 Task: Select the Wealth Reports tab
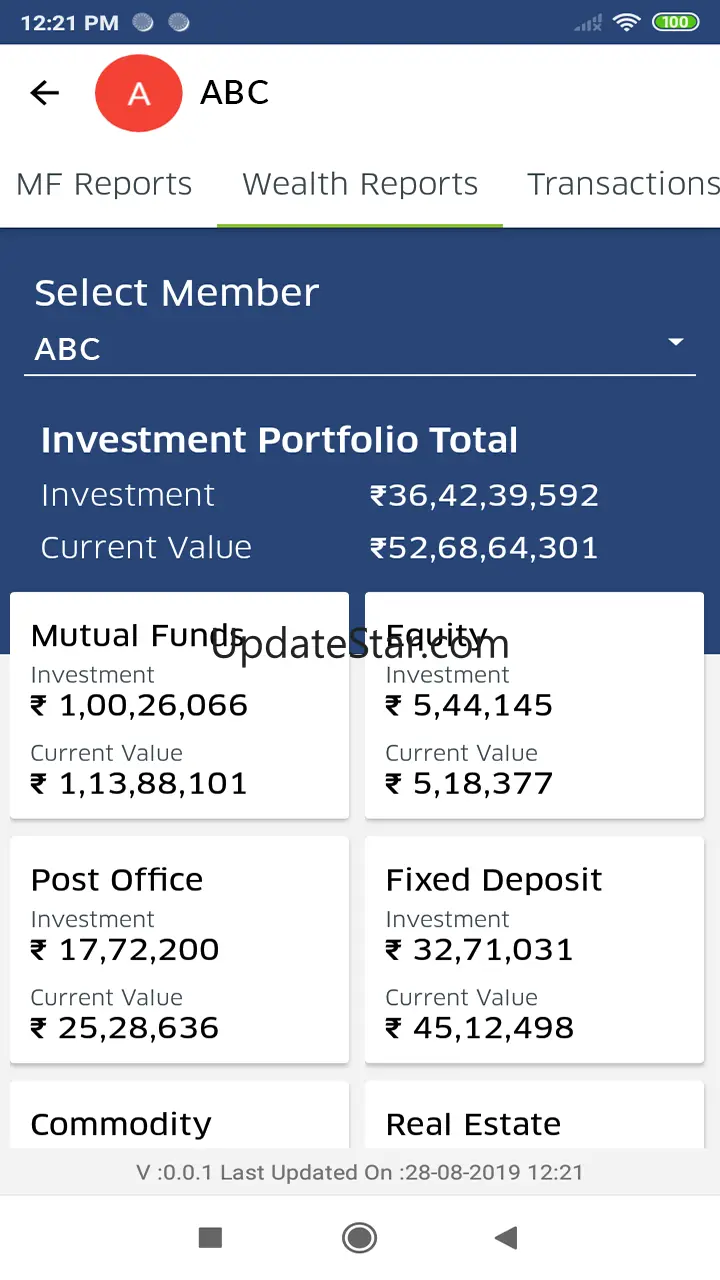coord(360,184)
